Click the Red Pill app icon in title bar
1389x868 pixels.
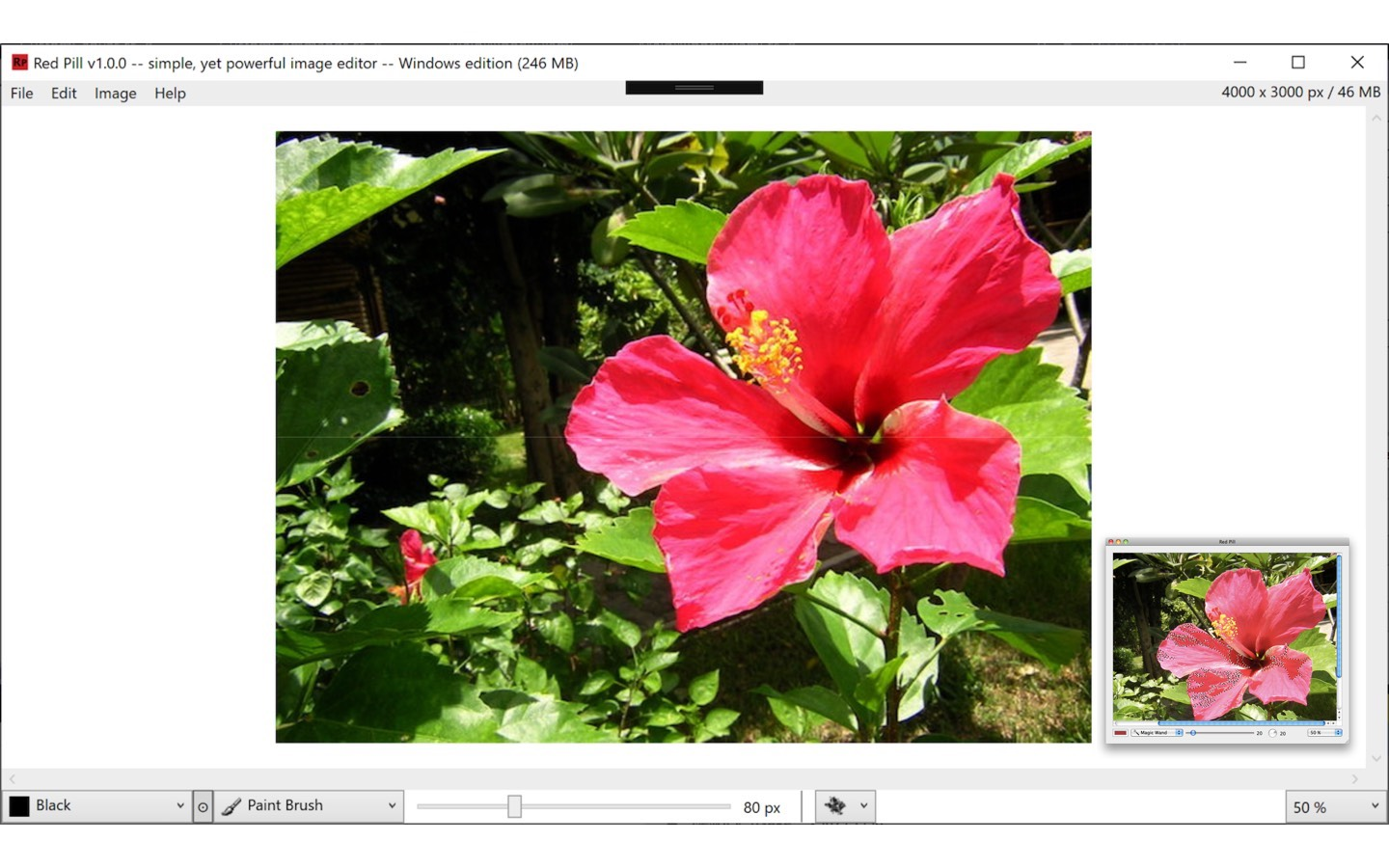pos(19,63)
